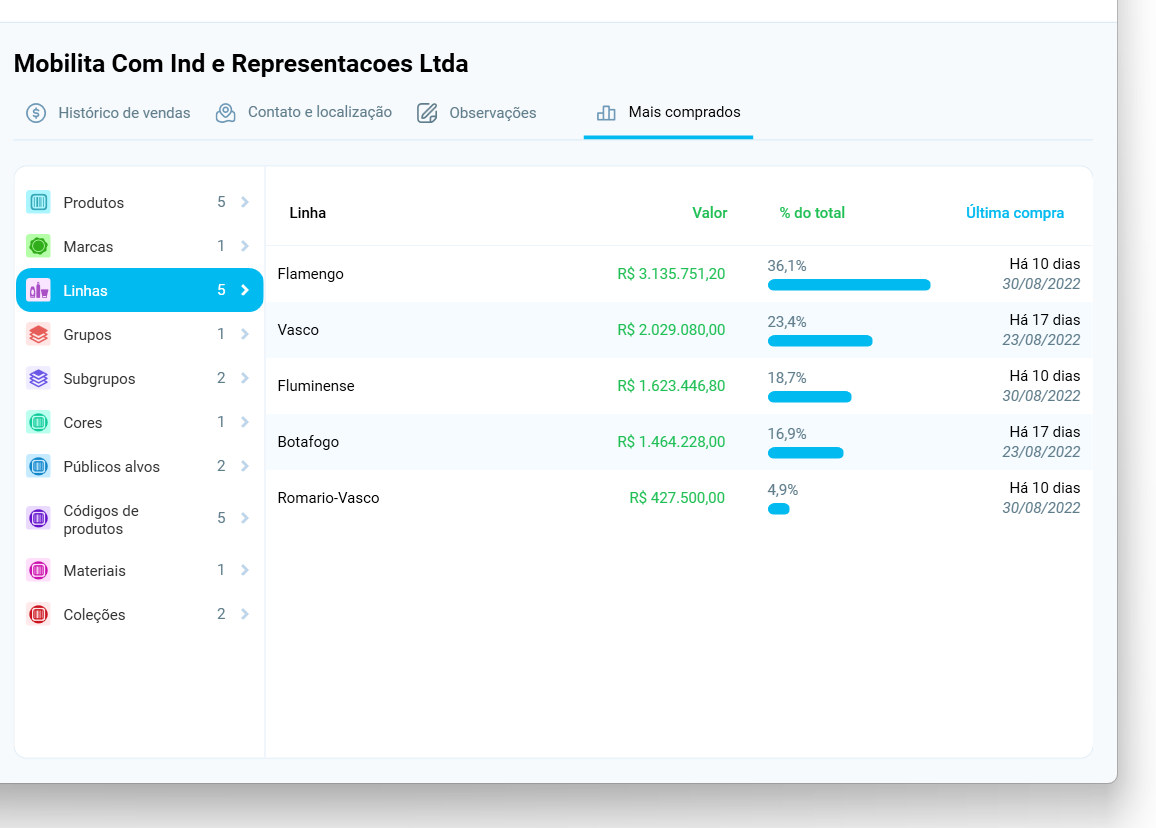
Task: Click the dollar icon beside Histórico de vendas
Action: pos(36,113)
